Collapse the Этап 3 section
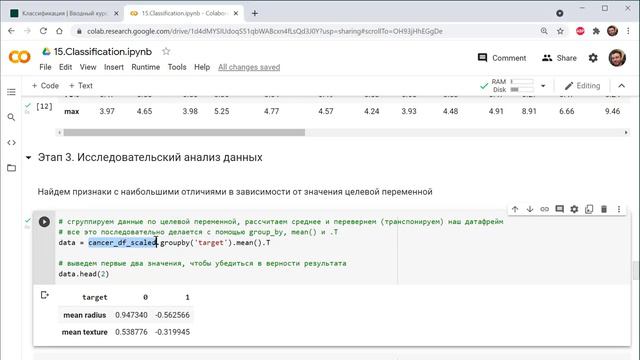The width and height of the screenshot is (640, 360). [x=28, y=158]
